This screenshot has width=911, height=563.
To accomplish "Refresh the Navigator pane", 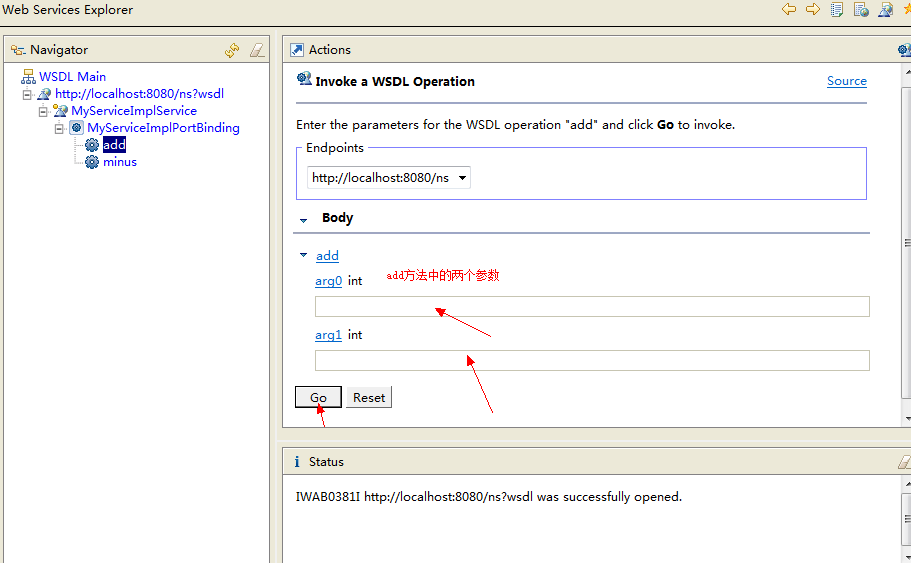I will point(232,51).
